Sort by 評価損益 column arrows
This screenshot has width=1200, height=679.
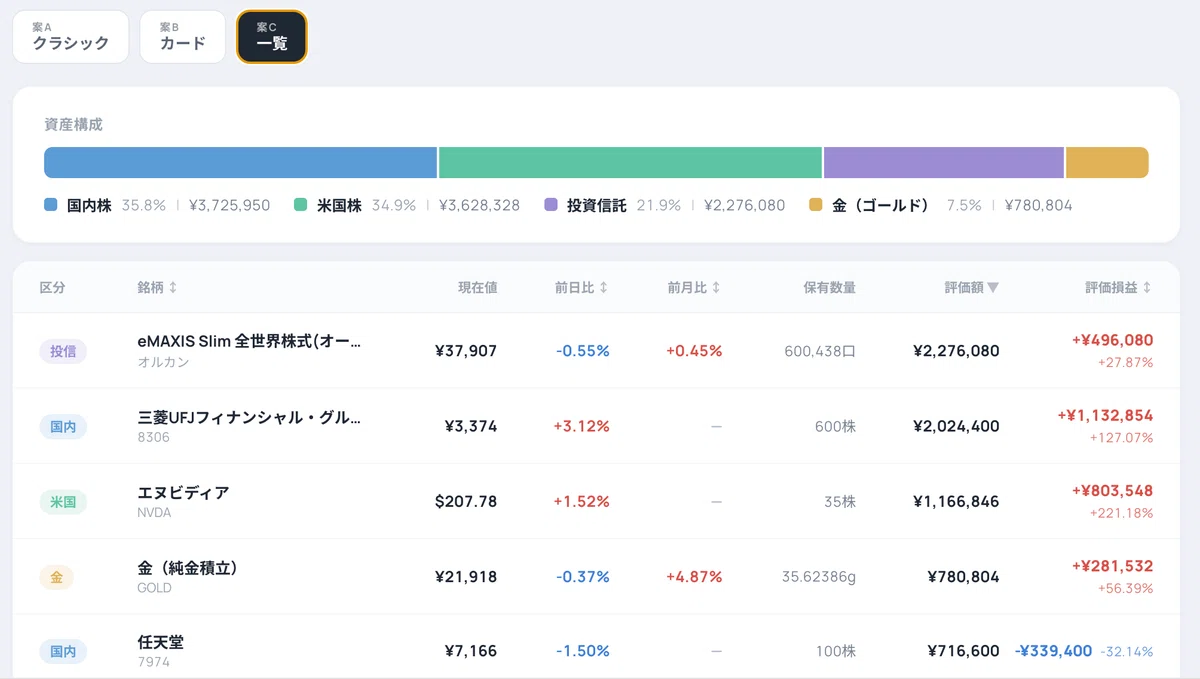point(1147,288)
